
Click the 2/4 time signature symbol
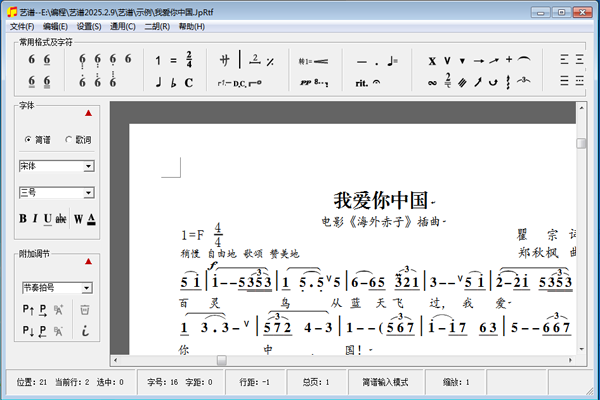[189, 59]
